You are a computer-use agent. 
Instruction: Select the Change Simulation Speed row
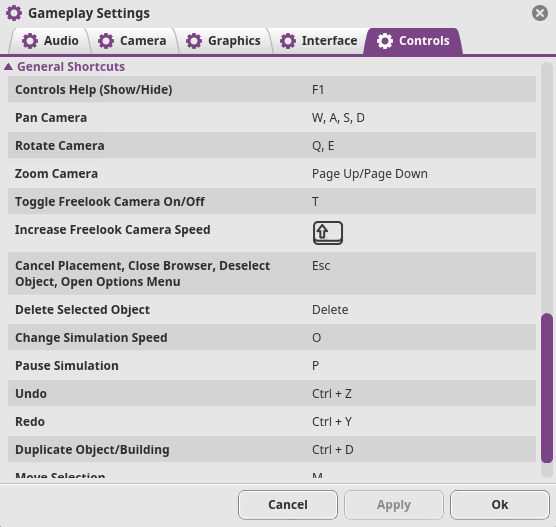click(x=272, y=338)
